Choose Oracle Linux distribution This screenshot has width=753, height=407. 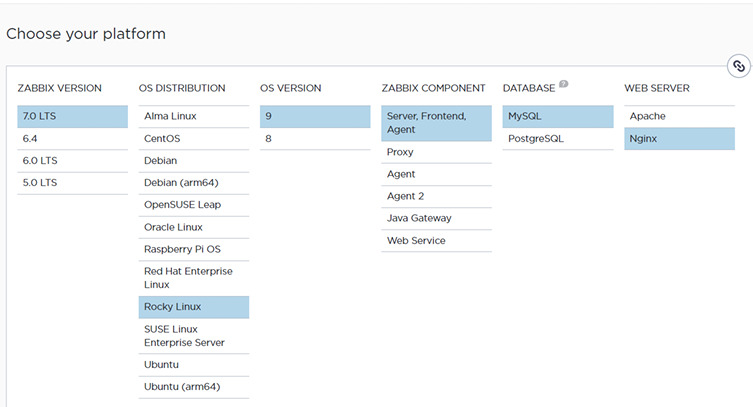[194, 227]
